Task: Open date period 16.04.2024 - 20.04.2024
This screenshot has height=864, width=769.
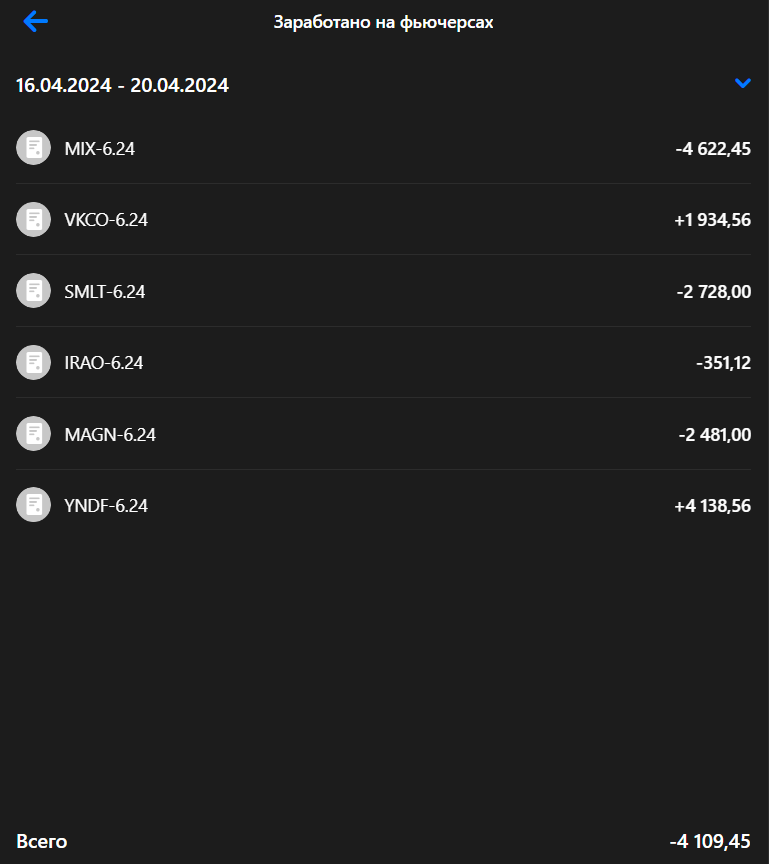Action: click(x=122, y=85)
